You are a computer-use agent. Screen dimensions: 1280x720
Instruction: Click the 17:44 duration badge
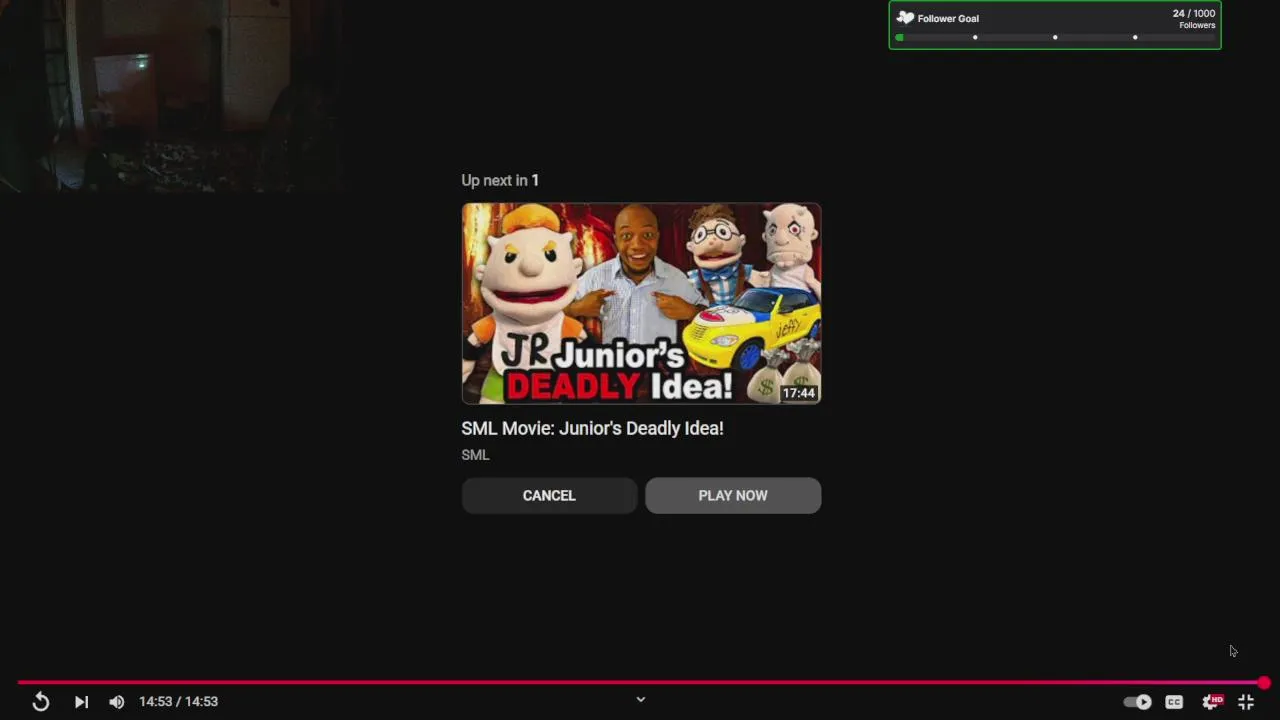(x=799, y=393)
